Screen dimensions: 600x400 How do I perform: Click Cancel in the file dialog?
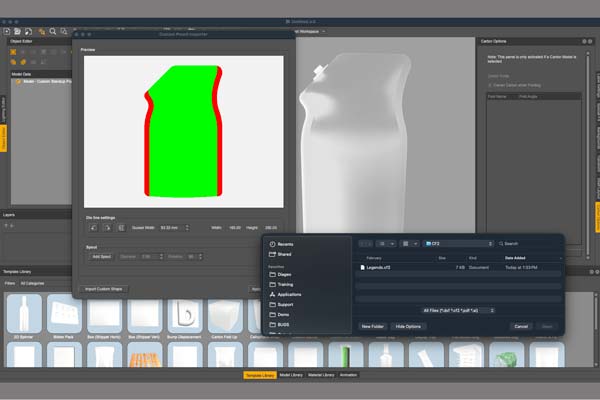tap(520, 326)
